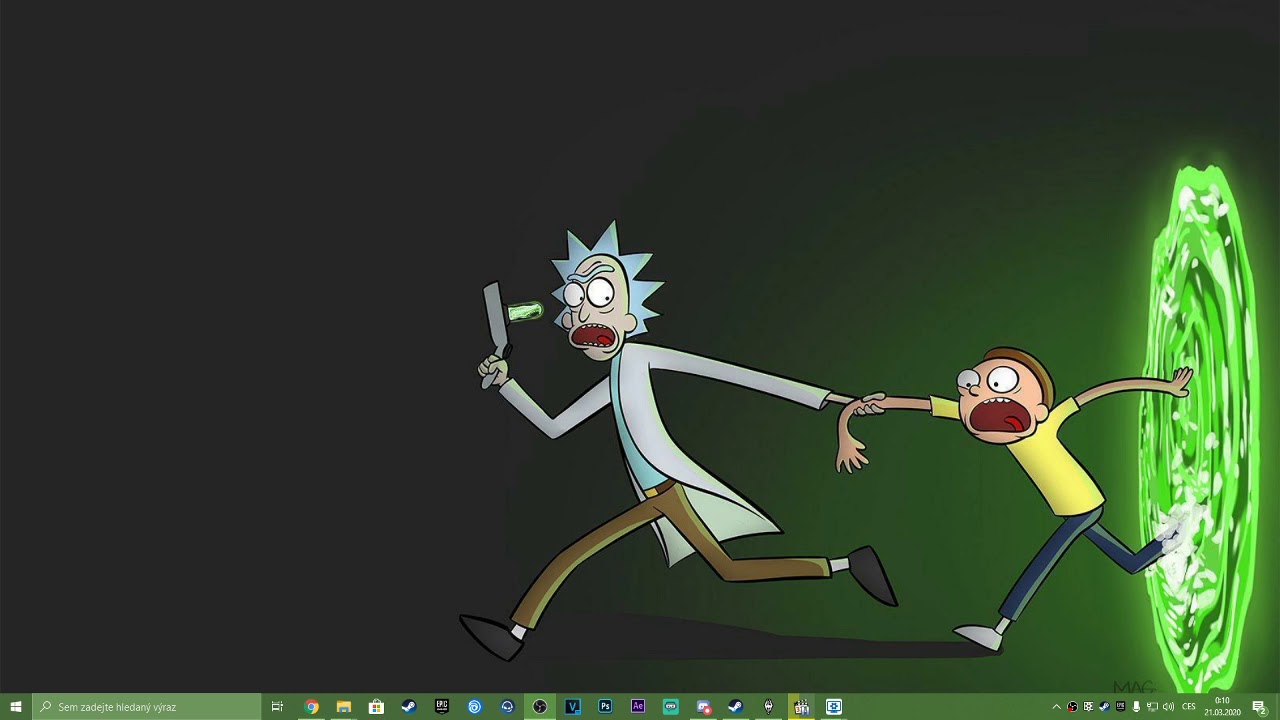Open the clock showing 0:10 21.03.2020
Viewport: 1280px width, 720px height.
click(x=1222, y=706)
